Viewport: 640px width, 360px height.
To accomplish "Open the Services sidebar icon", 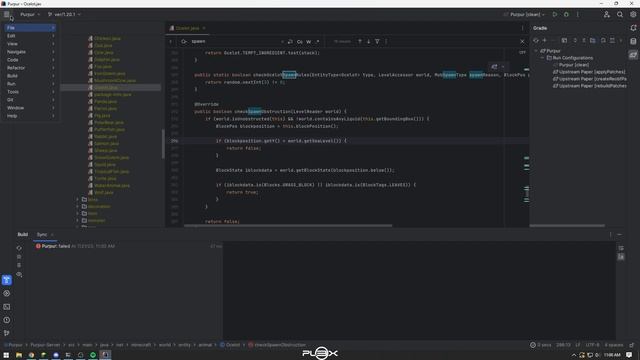I will pyautogui.click(x=7, y=293).
